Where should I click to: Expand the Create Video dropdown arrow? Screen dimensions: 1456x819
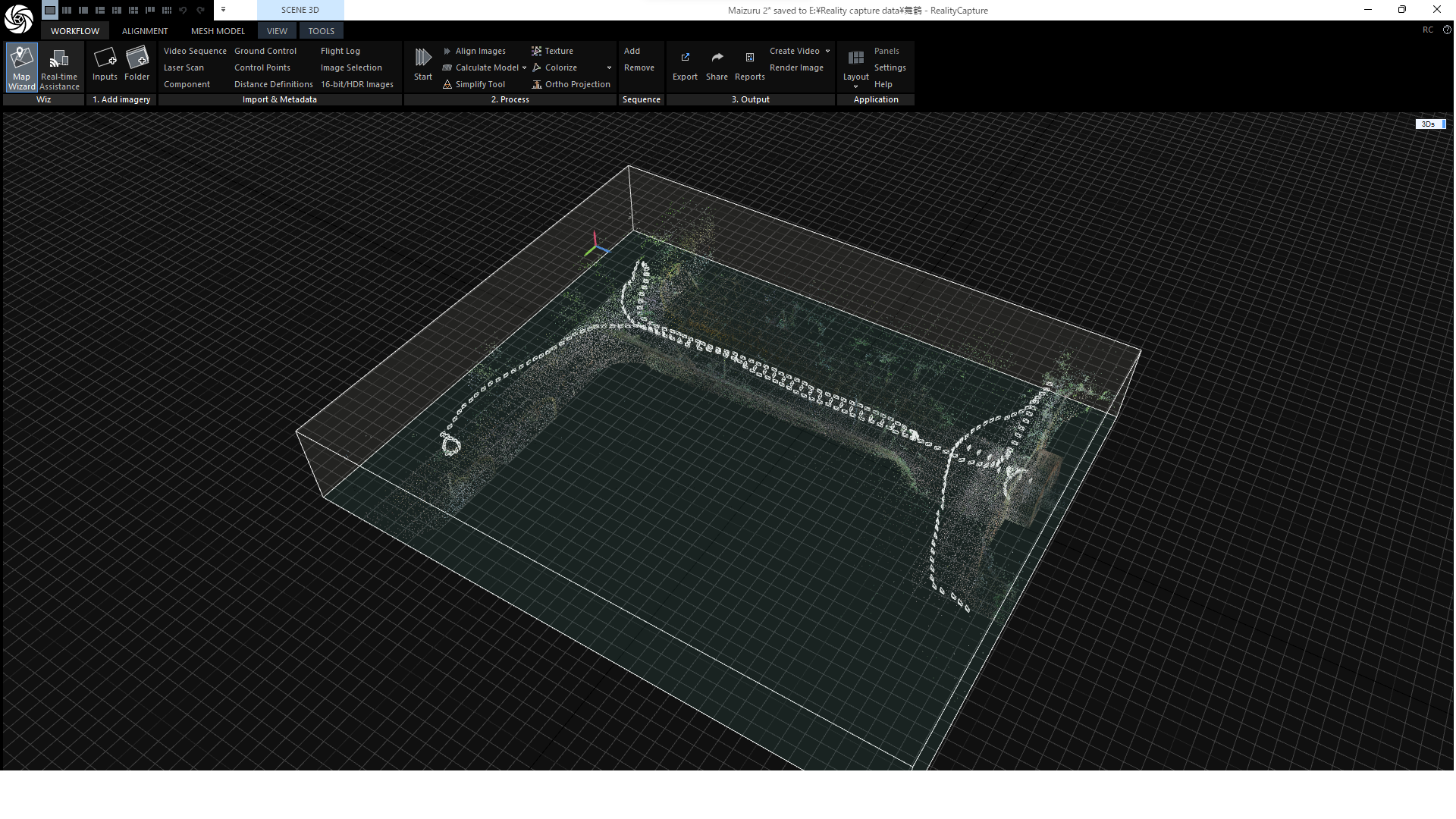(x=827, y=51)
